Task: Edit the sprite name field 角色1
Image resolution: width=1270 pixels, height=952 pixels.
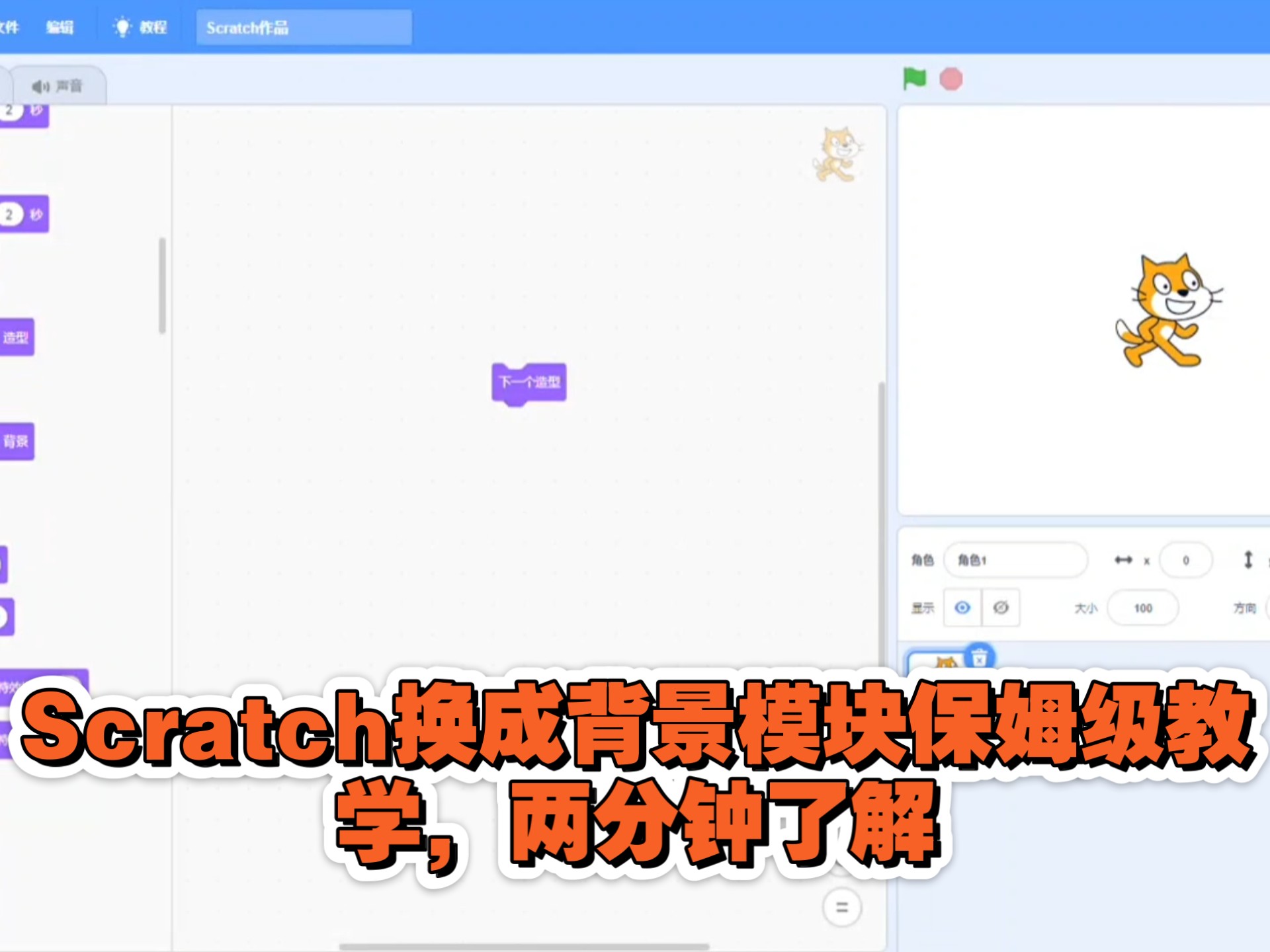Action: click(x=1015, y=560)
